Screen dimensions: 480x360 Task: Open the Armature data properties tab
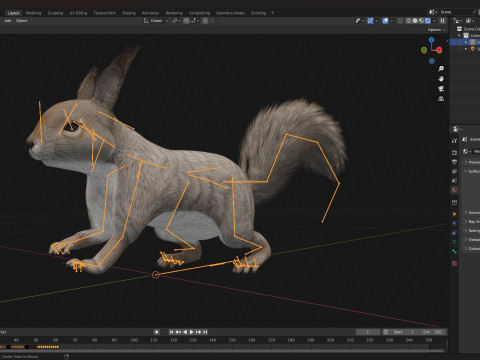point(454,242)
